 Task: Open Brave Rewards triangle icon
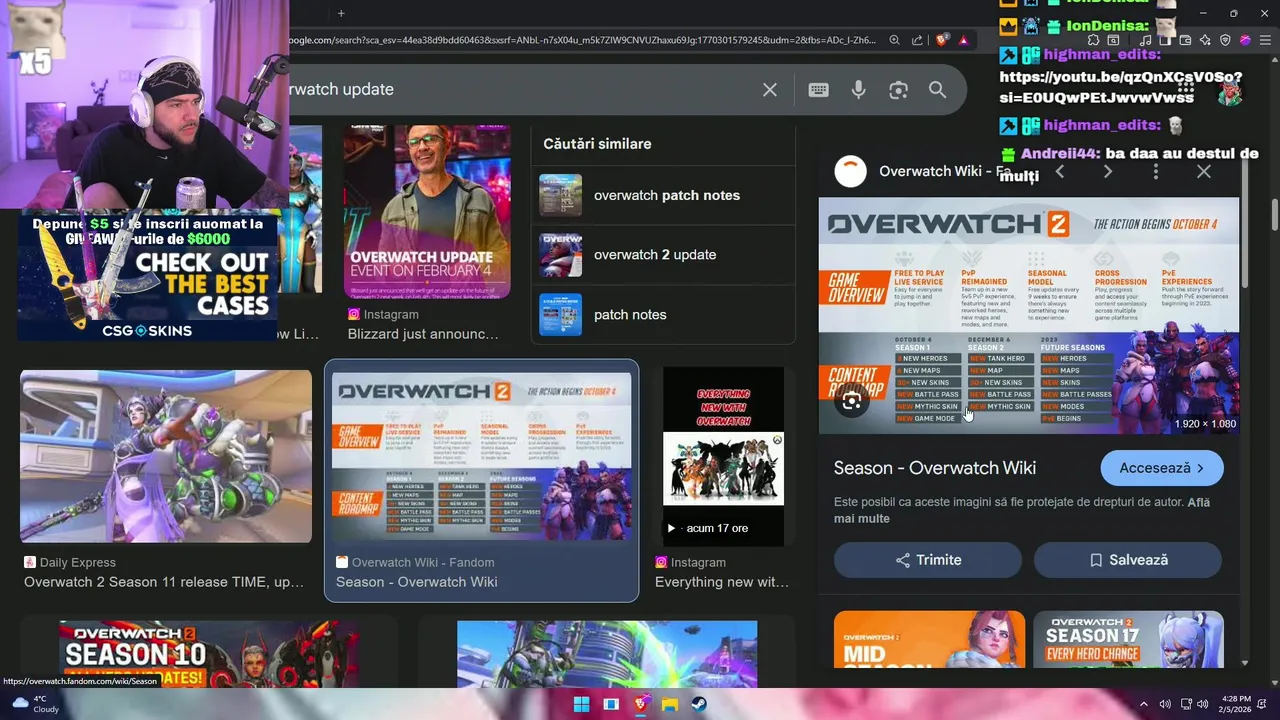964,40
